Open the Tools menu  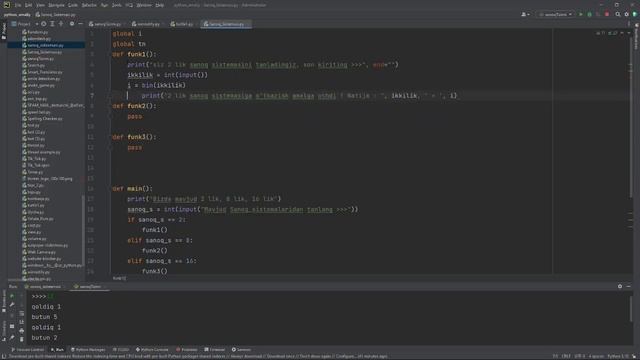(x=117, y=5)
